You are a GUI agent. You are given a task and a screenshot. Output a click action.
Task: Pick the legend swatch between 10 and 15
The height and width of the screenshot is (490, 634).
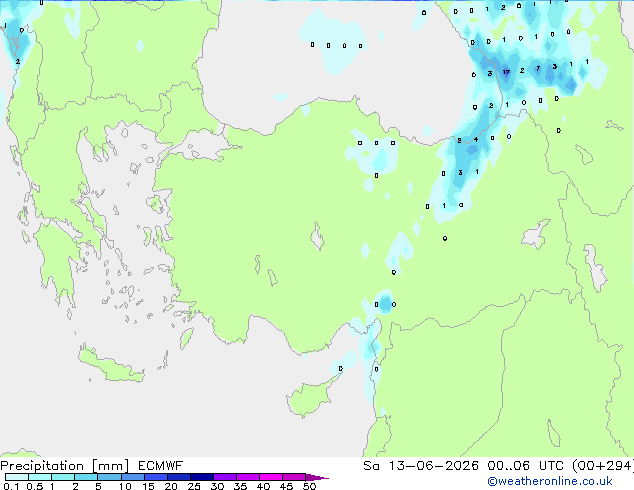(x=133, y=477)
